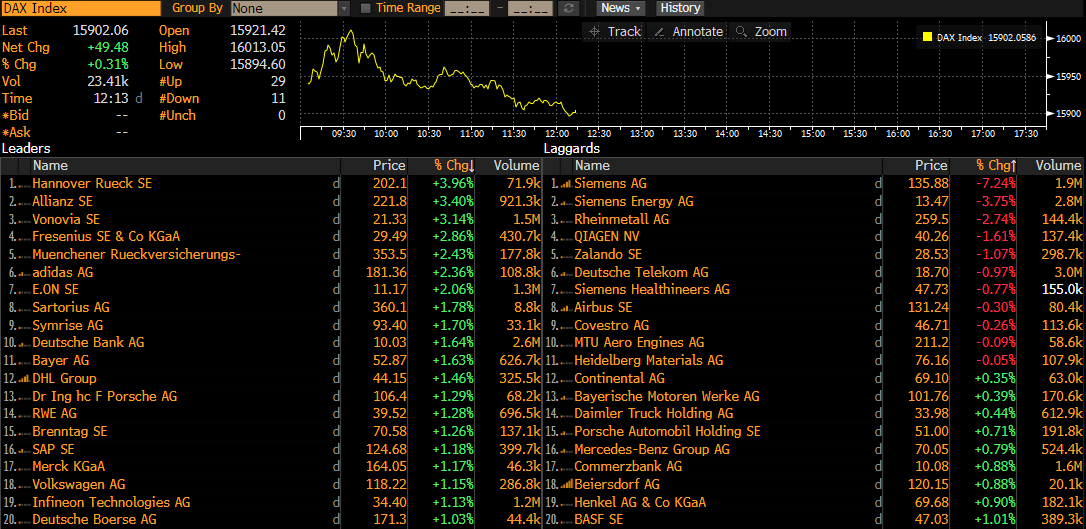Open the News dropdown menu
The width and height of the screenshot is (1086, 529).
(620, 8)
